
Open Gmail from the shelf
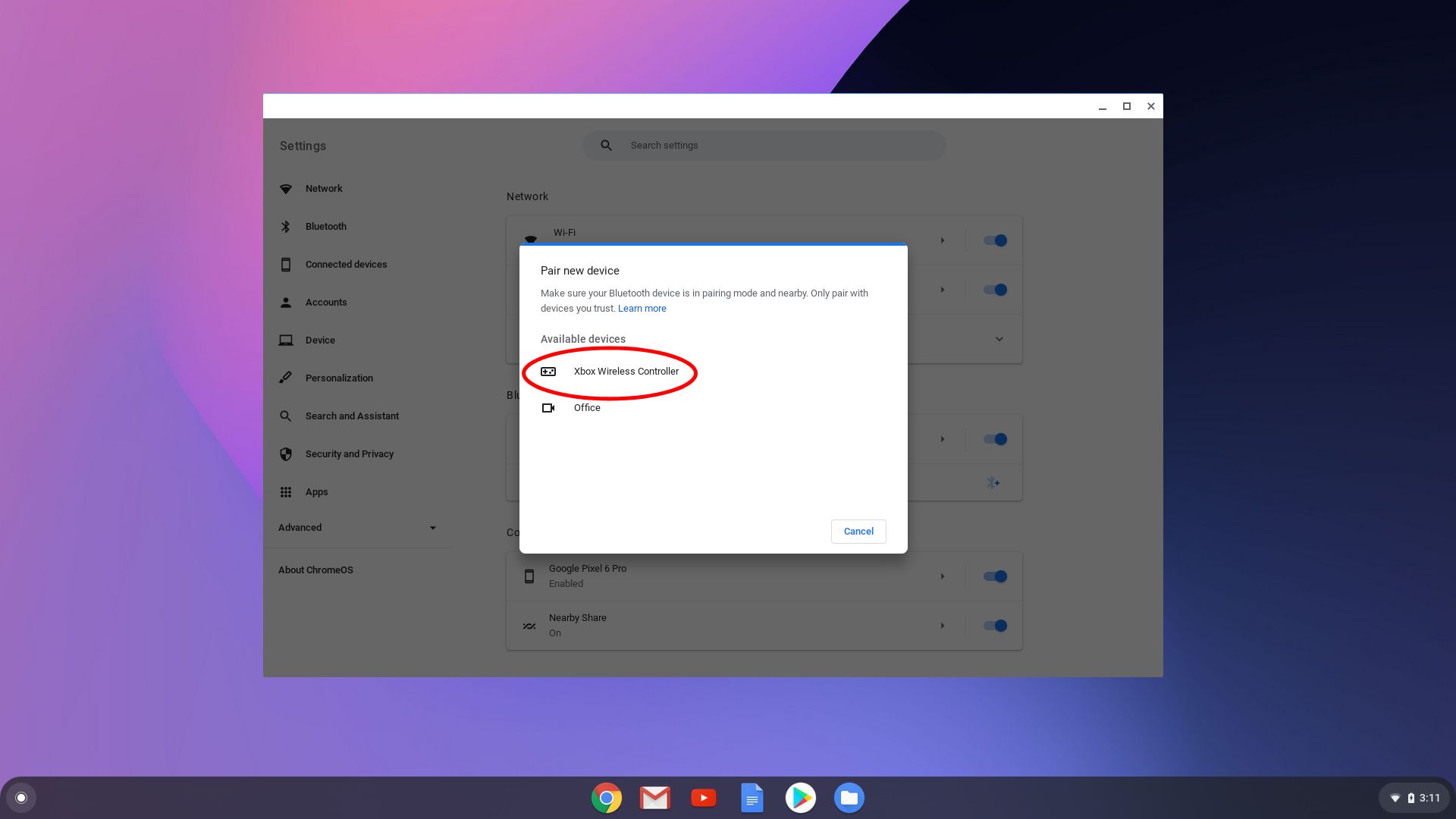click(655, 798)
